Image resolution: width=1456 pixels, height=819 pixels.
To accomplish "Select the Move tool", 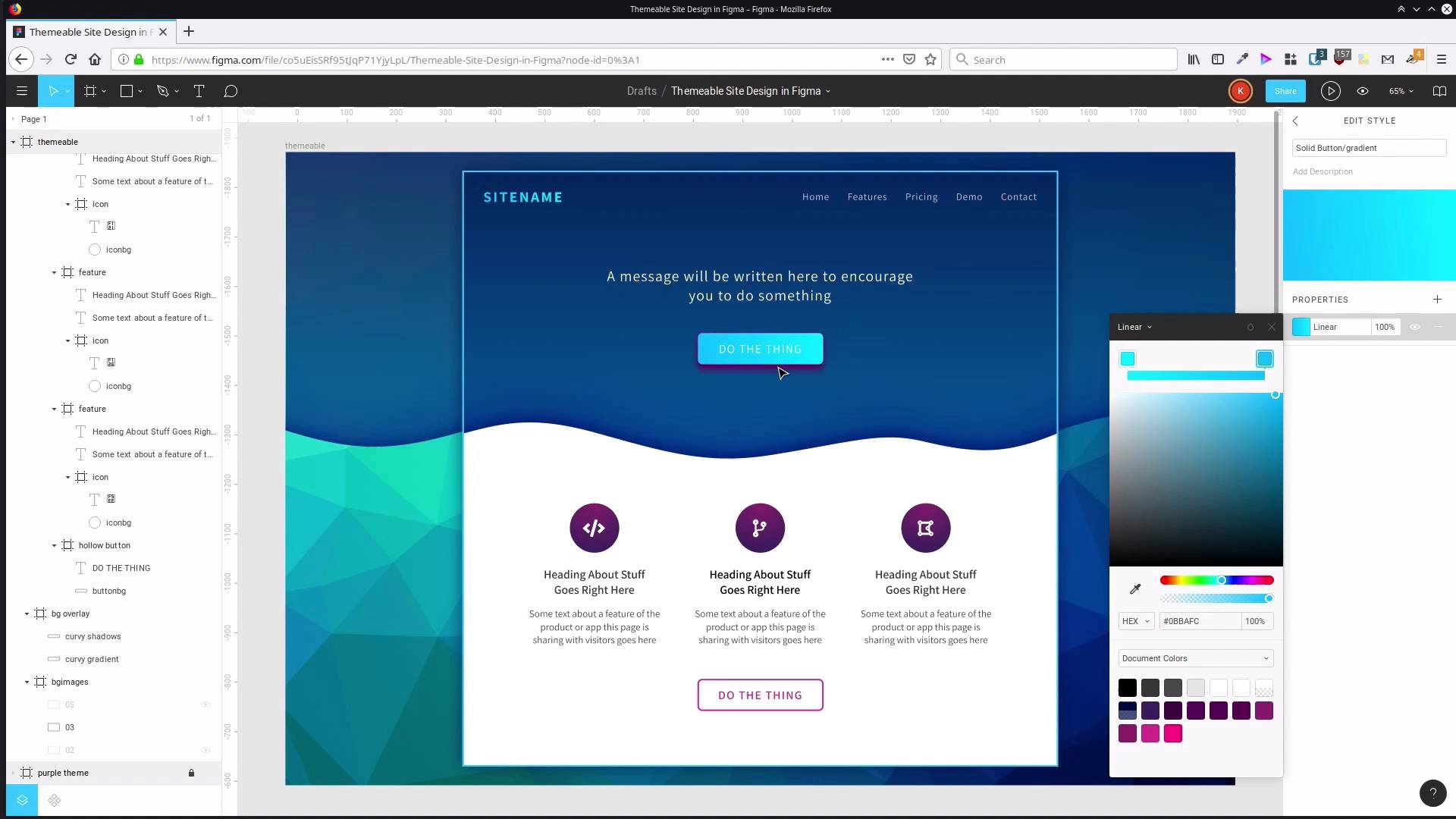I will click(x=52, y=91).
